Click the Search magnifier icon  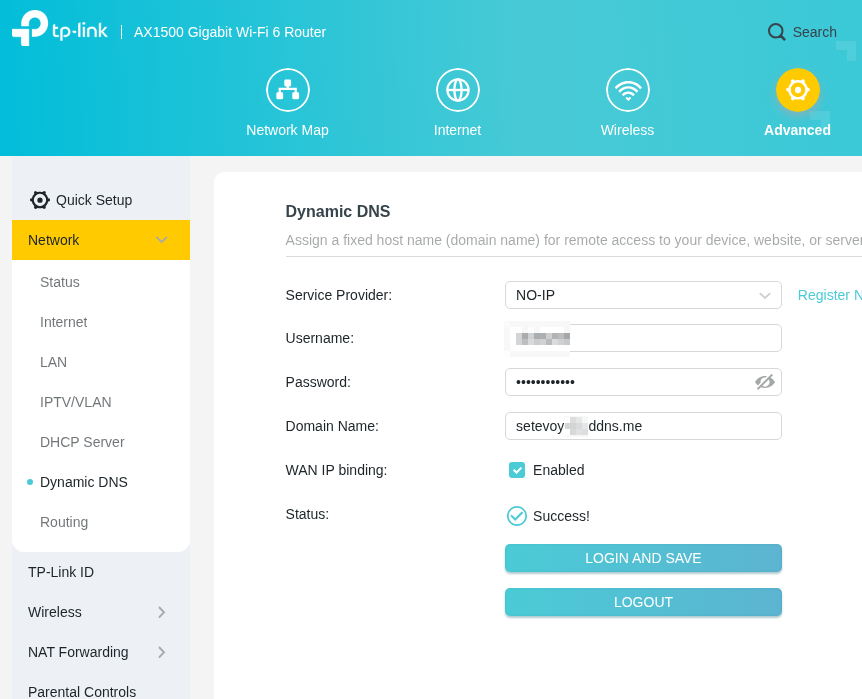tap(777, 32)
